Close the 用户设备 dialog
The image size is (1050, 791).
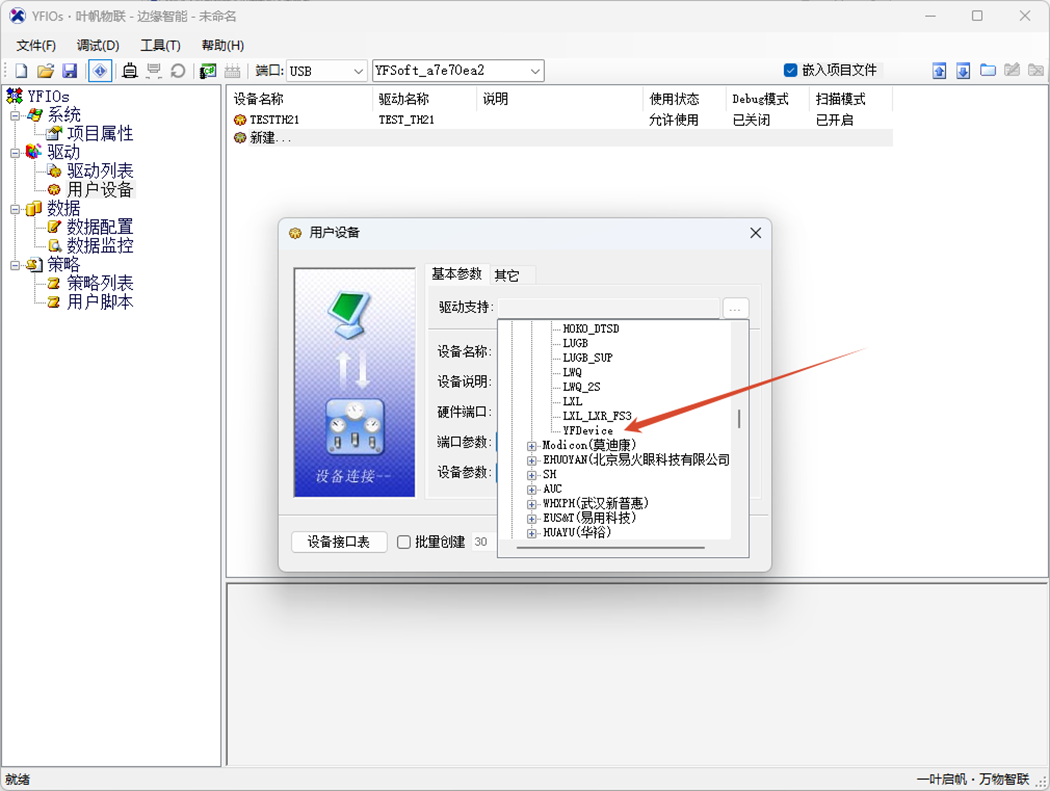click(755, 232)
